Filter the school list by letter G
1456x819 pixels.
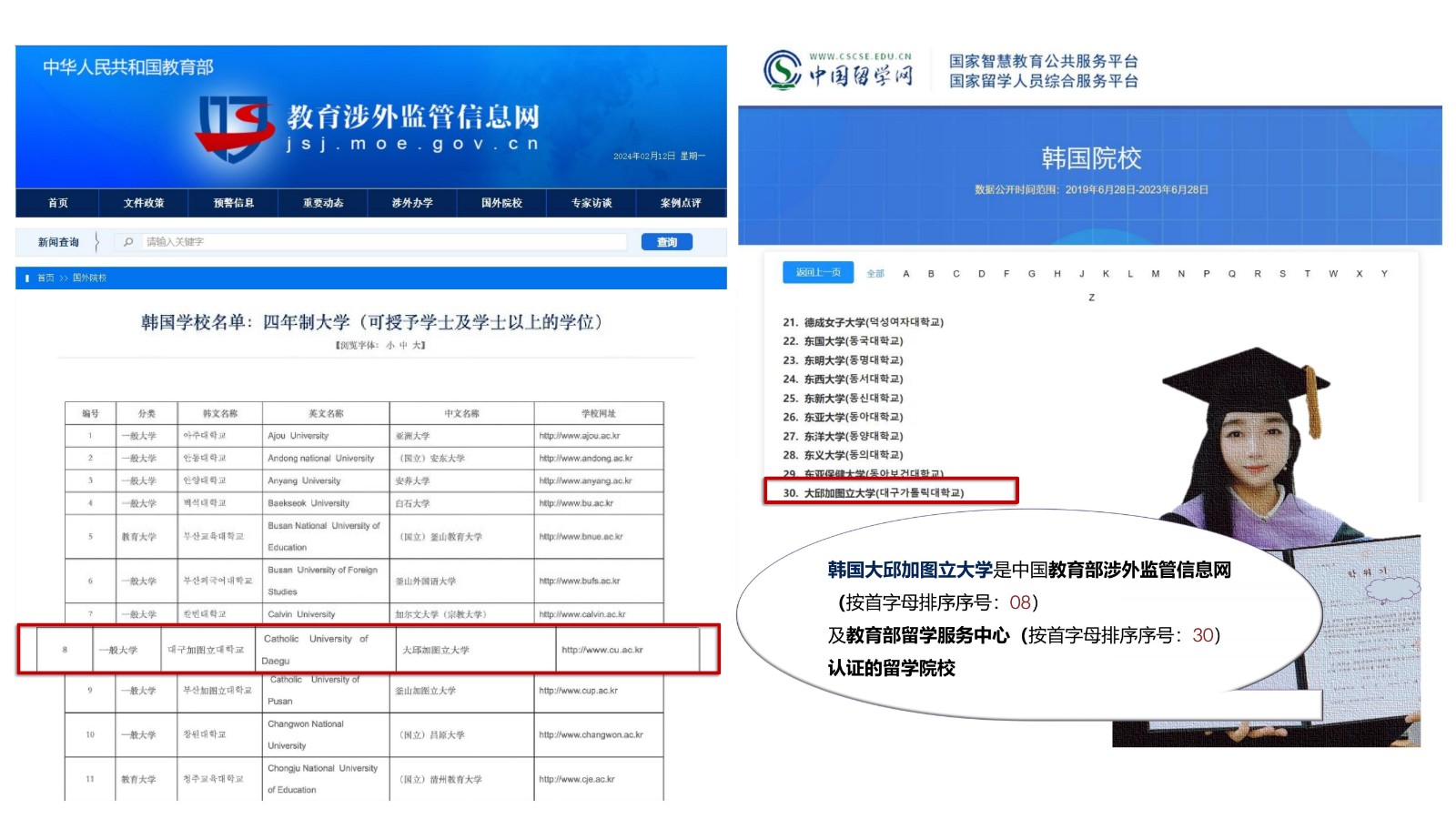(x=1032, y=274)
